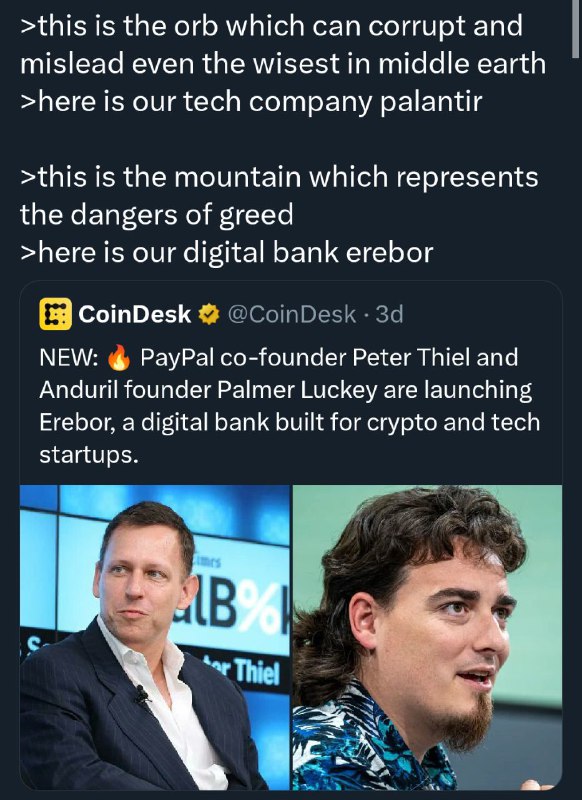Screen dimensions: 582x800
Task: Open the 3d timestamp of quoted post
Action: coord(389,314)
